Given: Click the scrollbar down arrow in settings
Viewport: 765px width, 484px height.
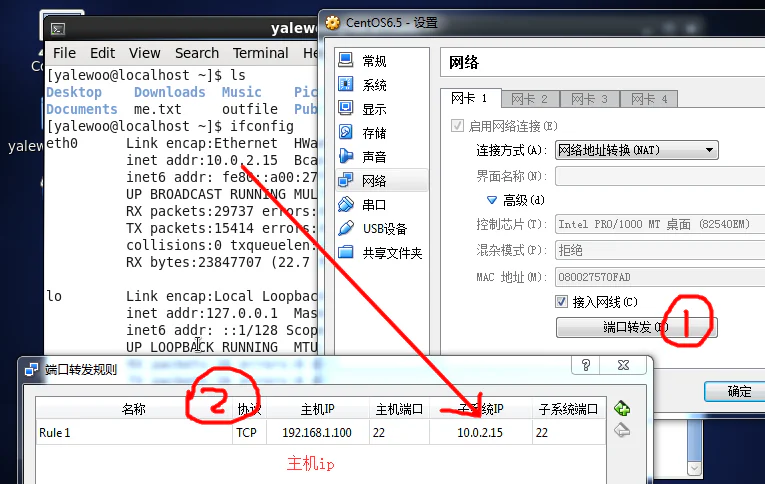Looking at the screenshot, I should pos(694,469).
